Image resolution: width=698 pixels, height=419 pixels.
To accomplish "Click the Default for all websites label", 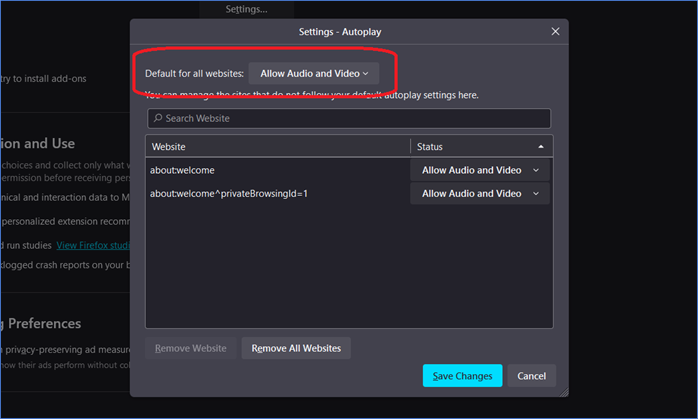I will tap(194, 74).
